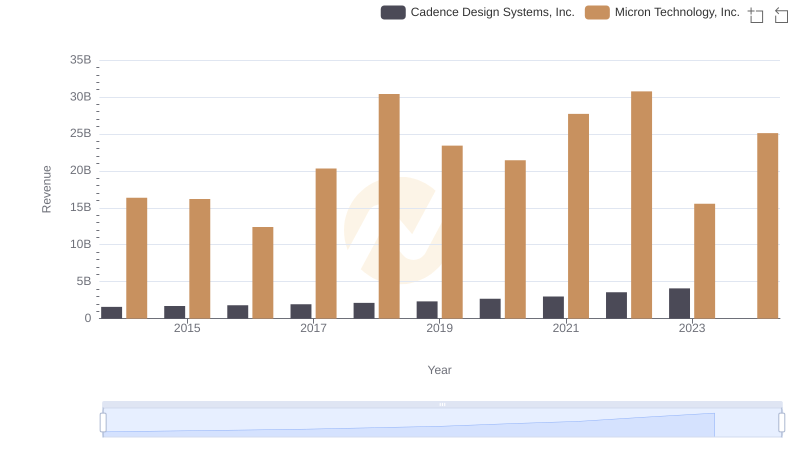Click the Year axis title
This screenshot has height=461, width=800.
pyautogui.click(x=439, y=370)
